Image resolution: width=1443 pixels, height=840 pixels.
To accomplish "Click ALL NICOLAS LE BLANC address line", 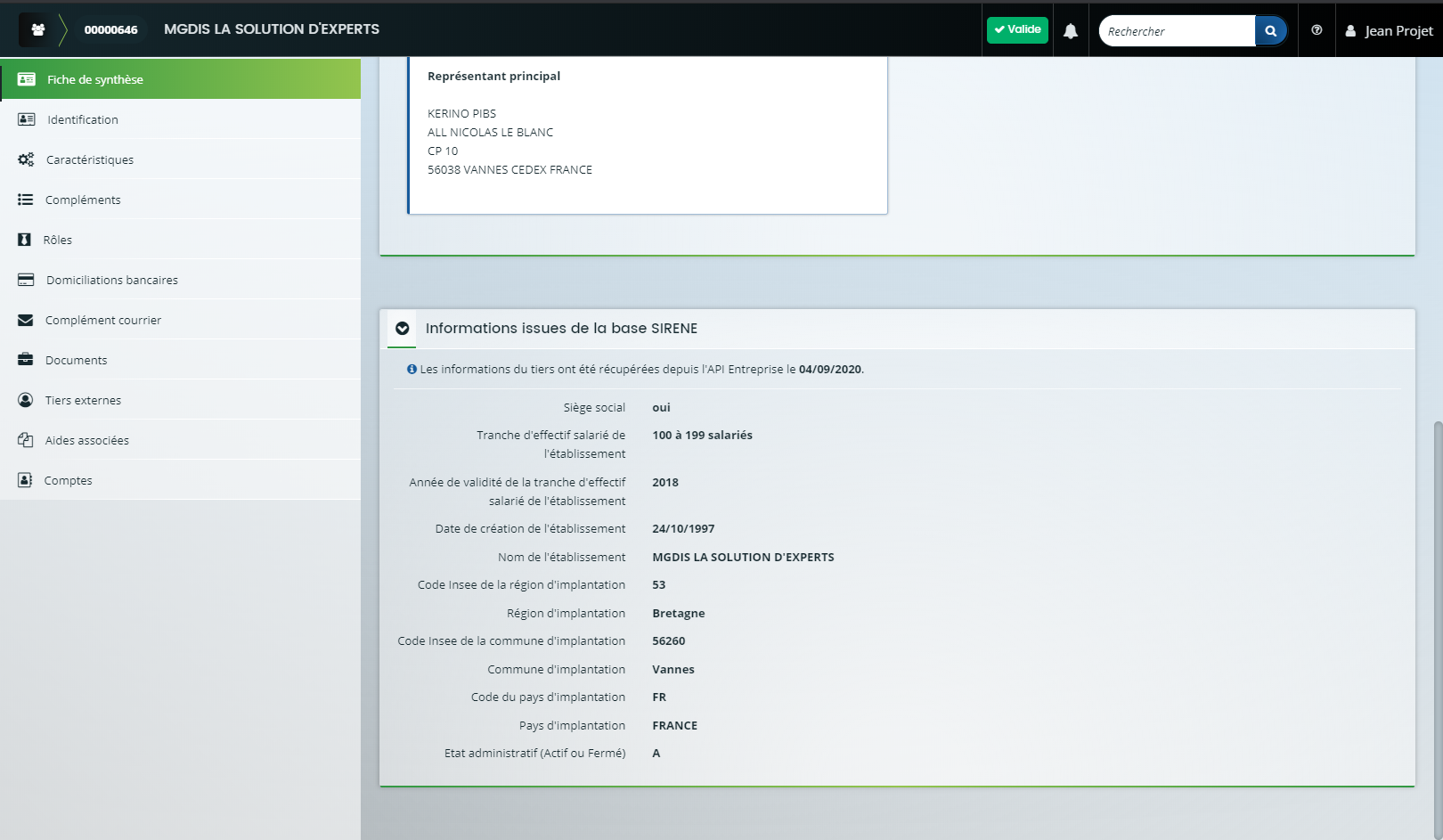I will coord(490,132).
